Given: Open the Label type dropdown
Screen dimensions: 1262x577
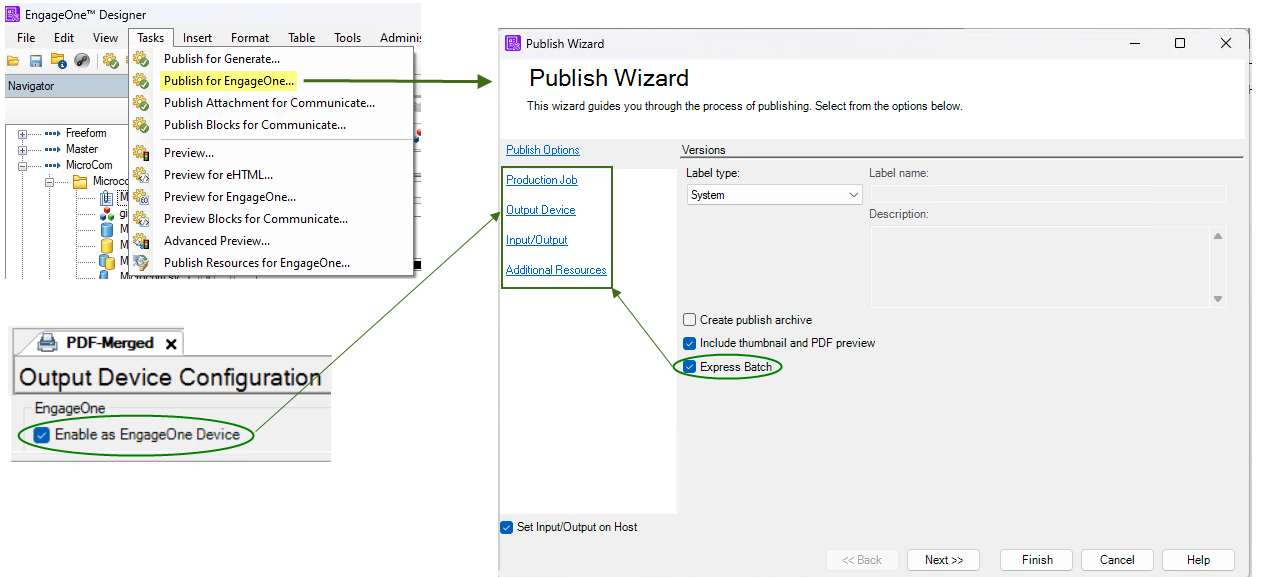Looking at the screenshot, I should 774,195.
